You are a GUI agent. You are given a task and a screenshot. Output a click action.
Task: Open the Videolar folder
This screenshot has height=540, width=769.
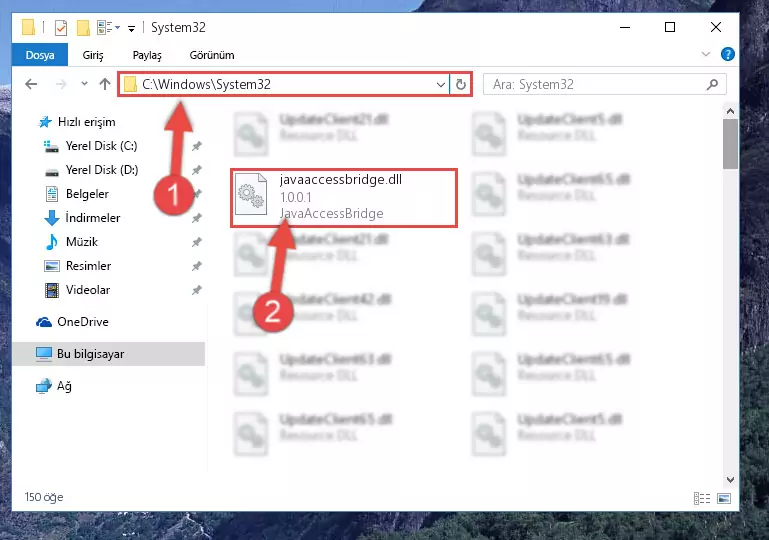pyautogui.click(x=88, y=290)
